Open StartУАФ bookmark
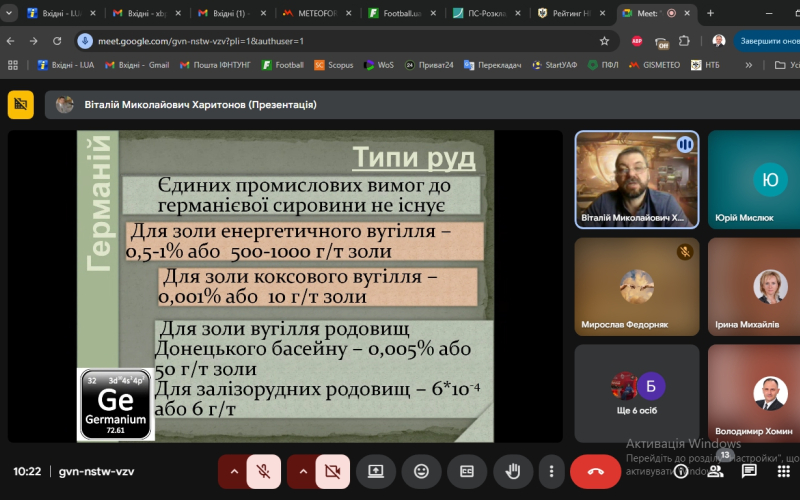800x500 pixels. 554,65
